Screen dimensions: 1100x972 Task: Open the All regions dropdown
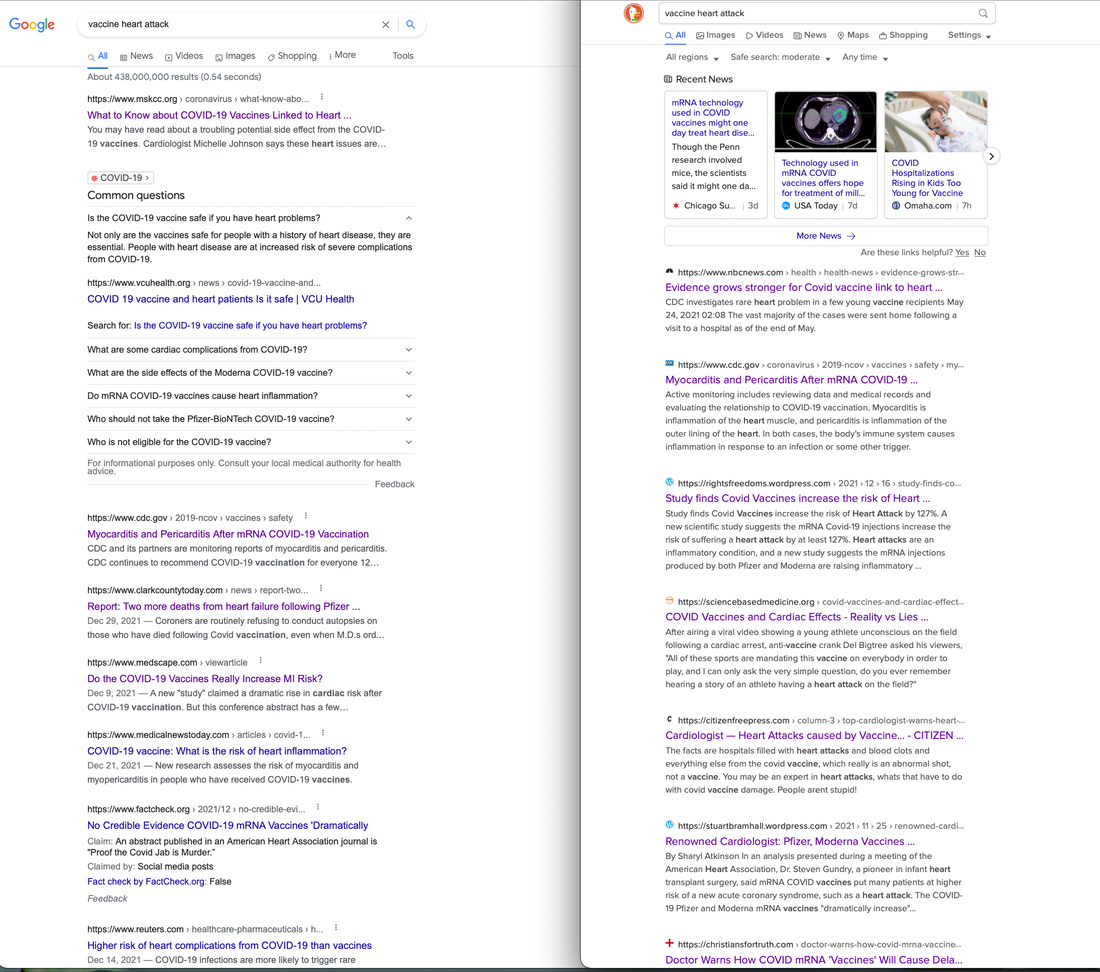[x=692, y=58]
